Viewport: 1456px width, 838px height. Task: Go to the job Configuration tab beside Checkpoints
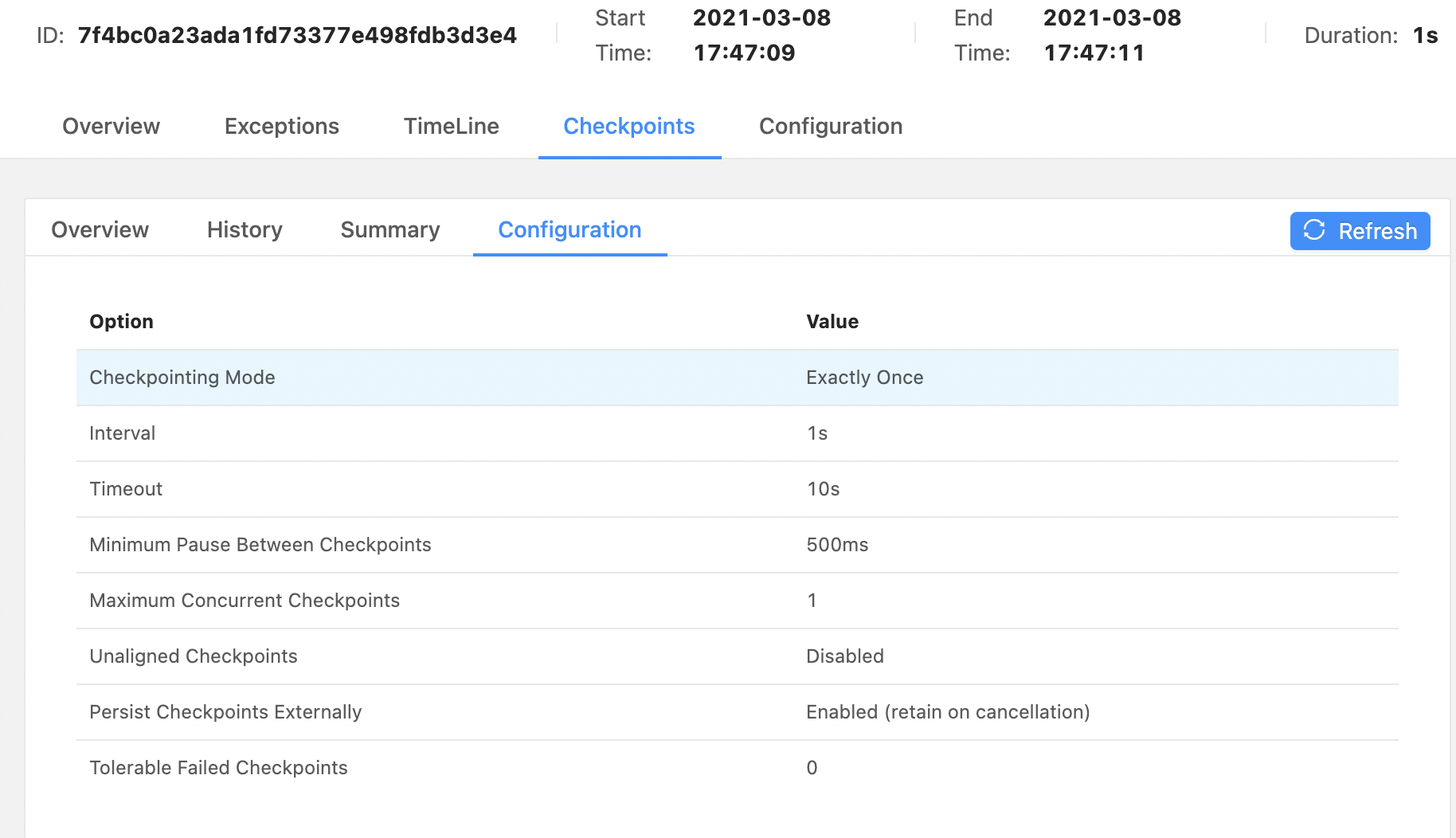click(x=830, y=127)
